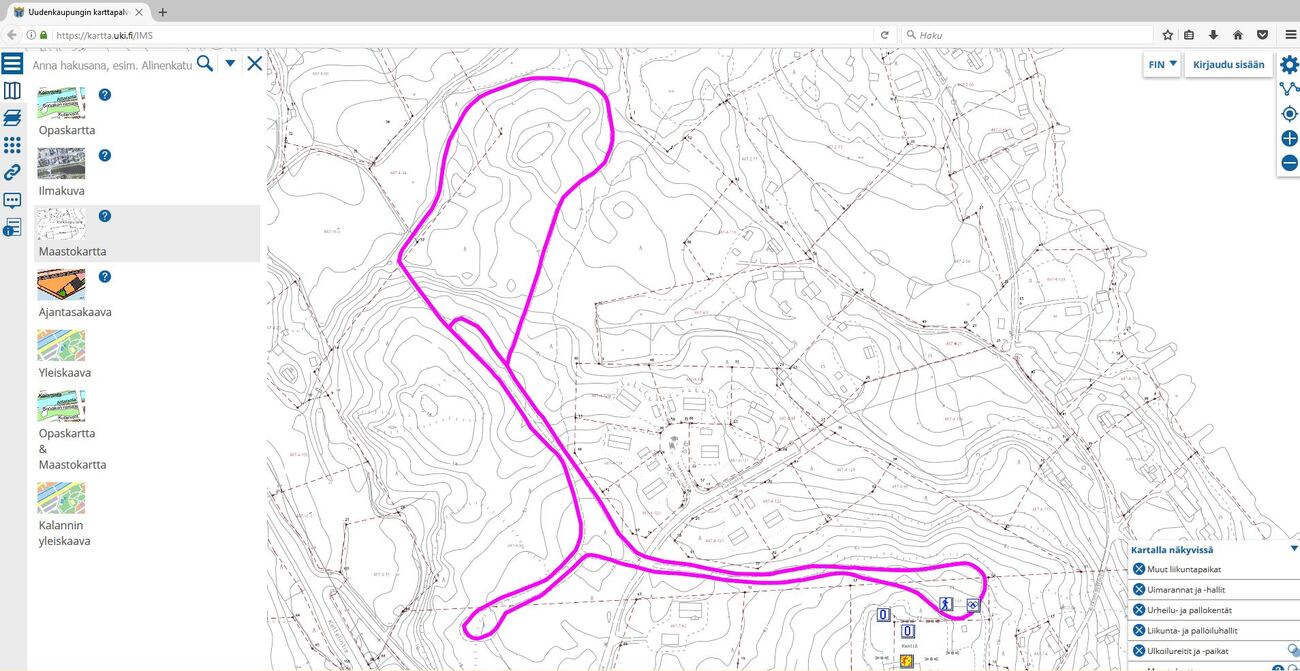The image size is (1300, 671).
Task: Remove Muut liikuntapaikat layer from map
Action: click(1139, 569)
